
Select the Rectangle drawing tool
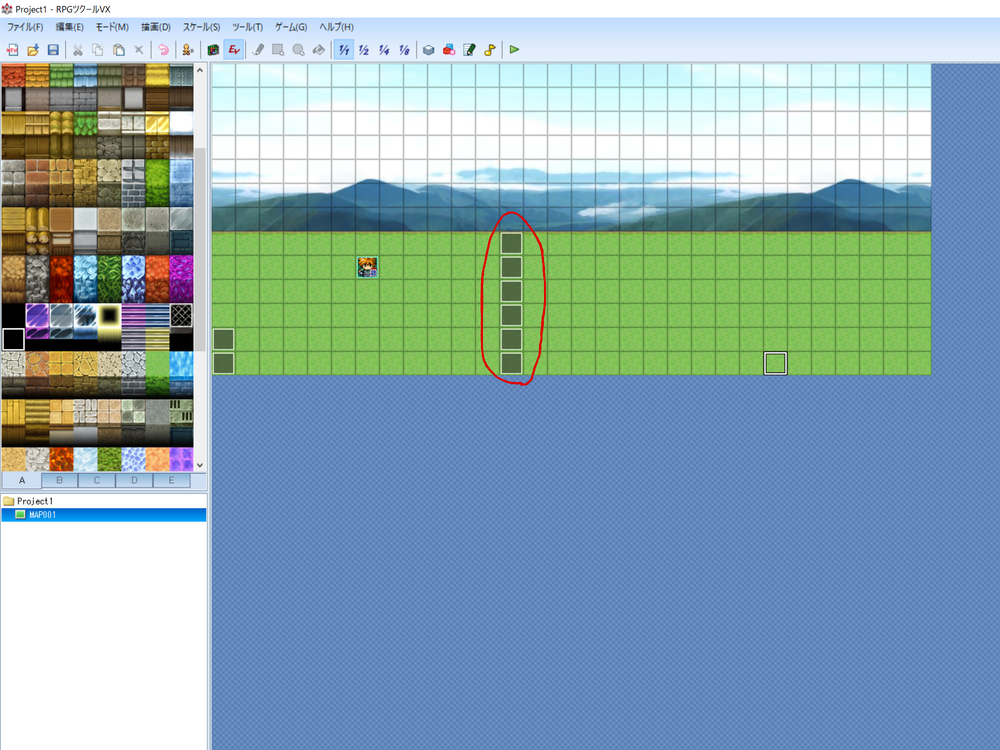tap(278, 50)
